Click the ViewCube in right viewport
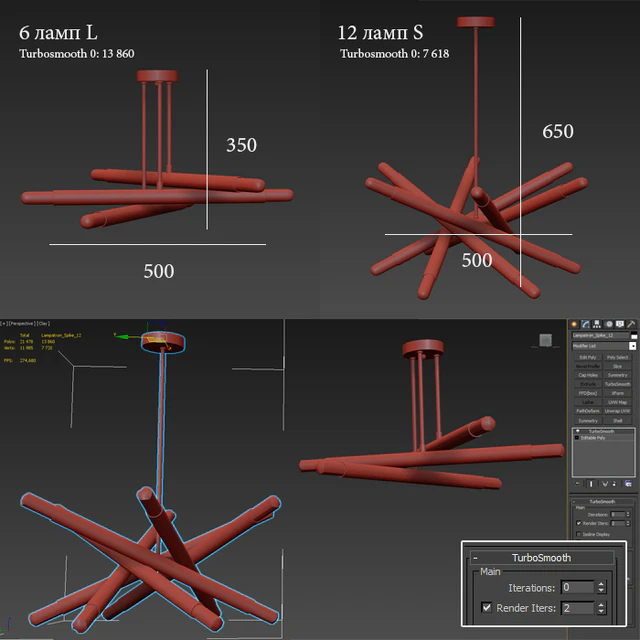 point(546,340)
